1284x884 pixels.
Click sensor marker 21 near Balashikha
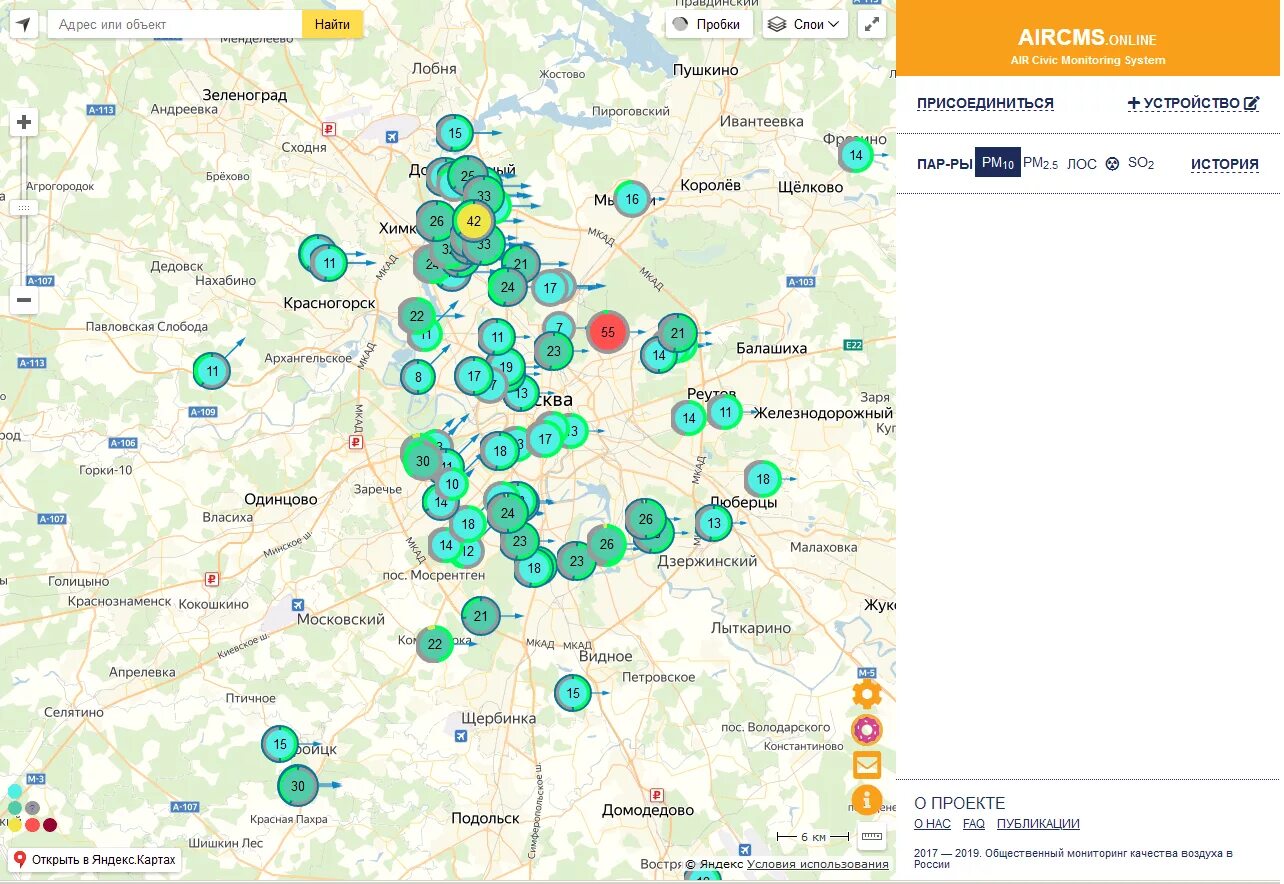(x=677, y=334)
